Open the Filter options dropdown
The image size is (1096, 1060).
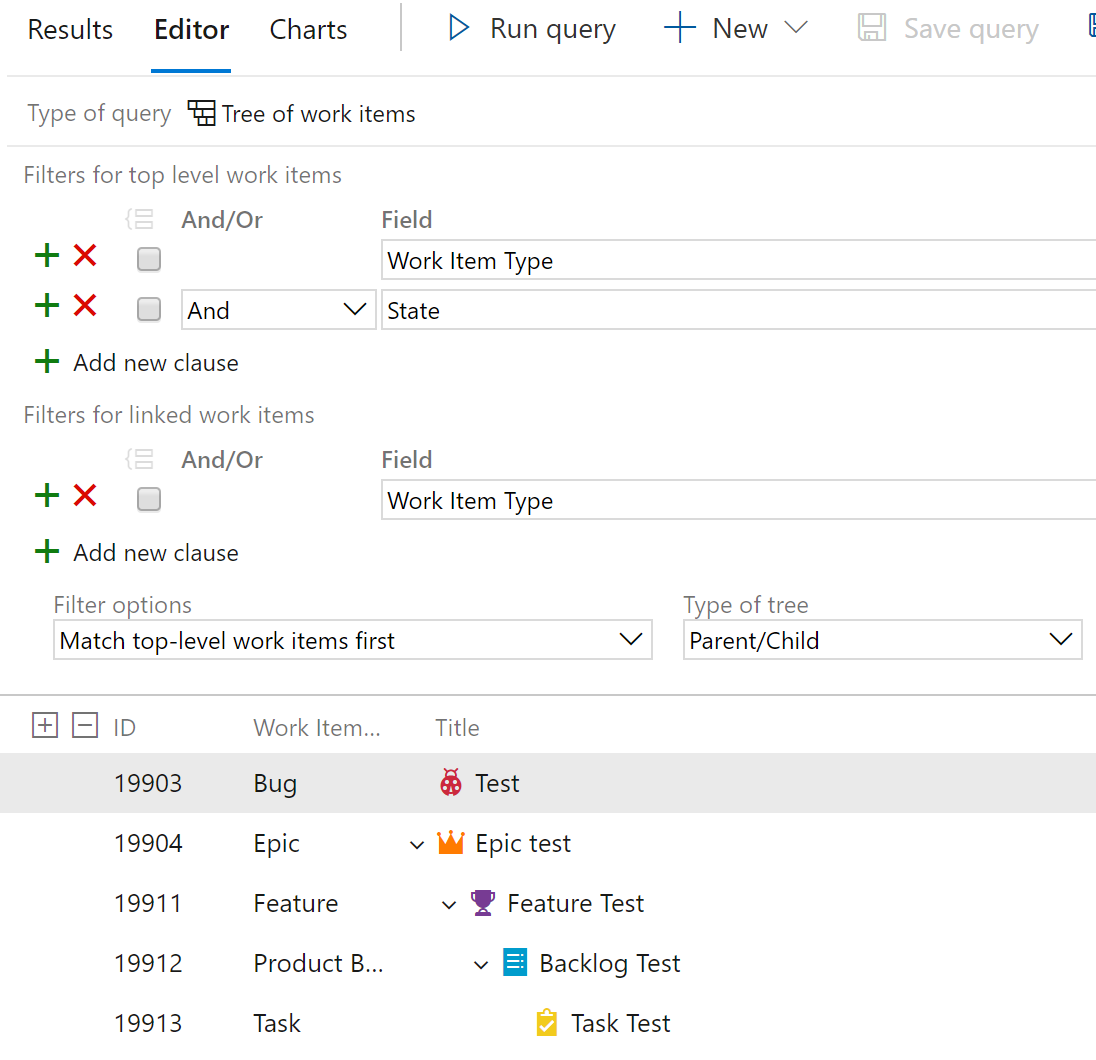pos(353,640)
